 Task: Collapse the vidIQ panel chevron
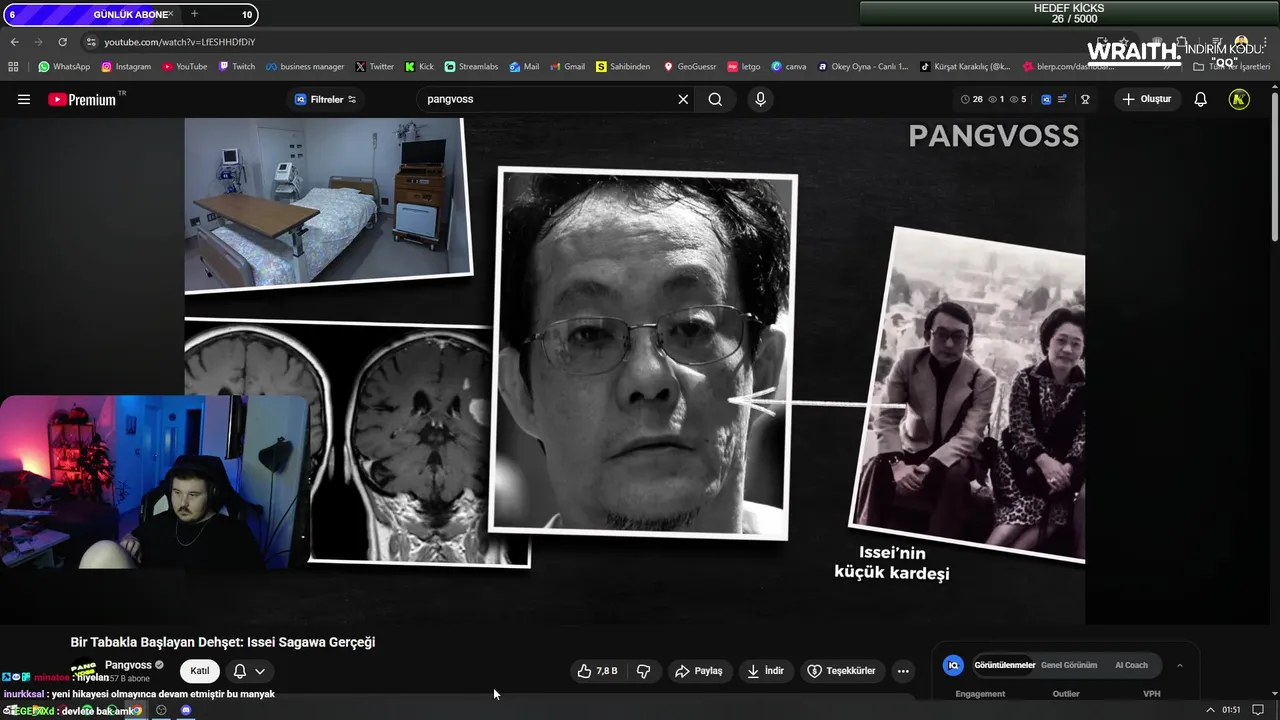point(1180,665)
